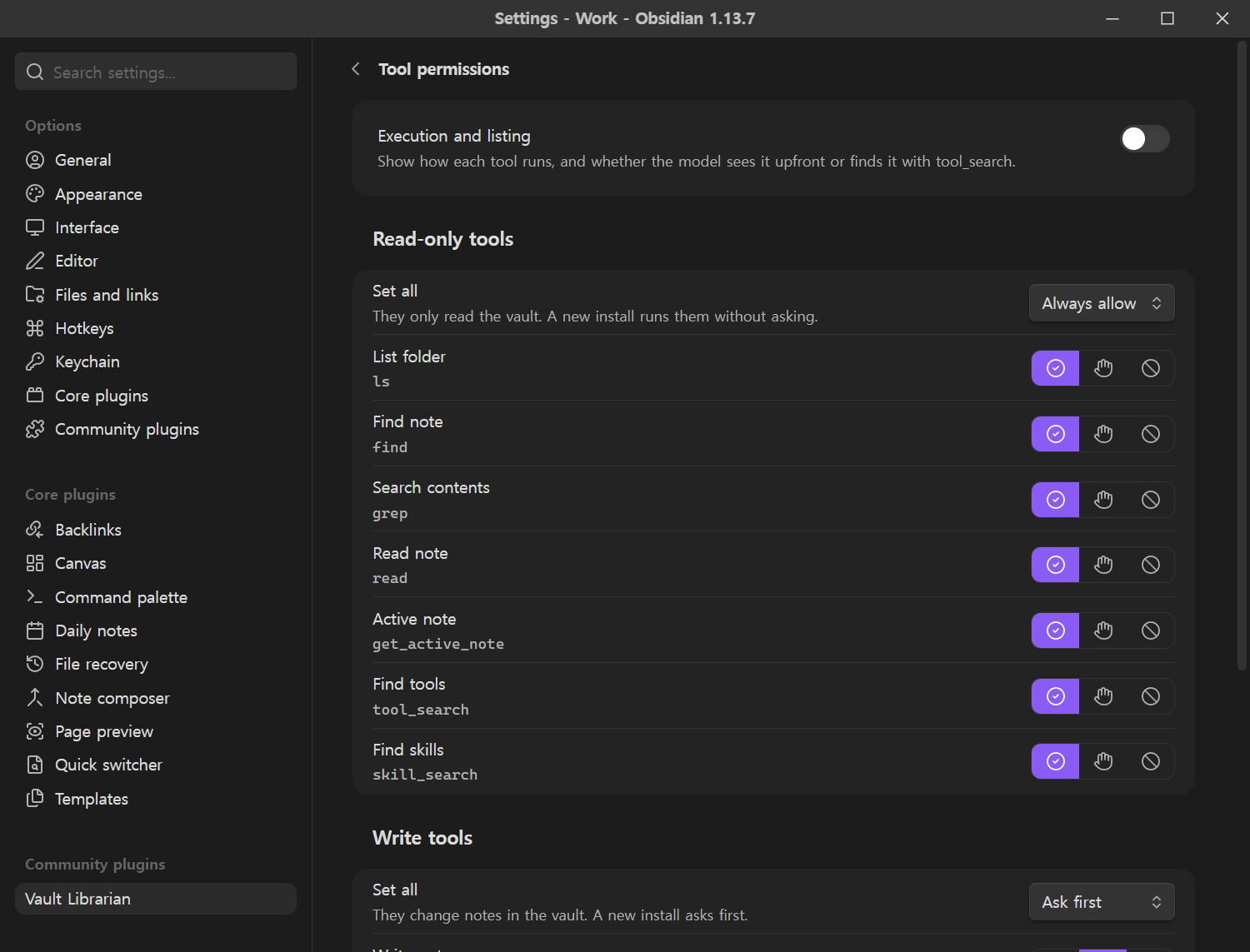This screenshot has height=952, width=1250.
Task: Block the Find skills tool
Action: tap(1151, 761)
